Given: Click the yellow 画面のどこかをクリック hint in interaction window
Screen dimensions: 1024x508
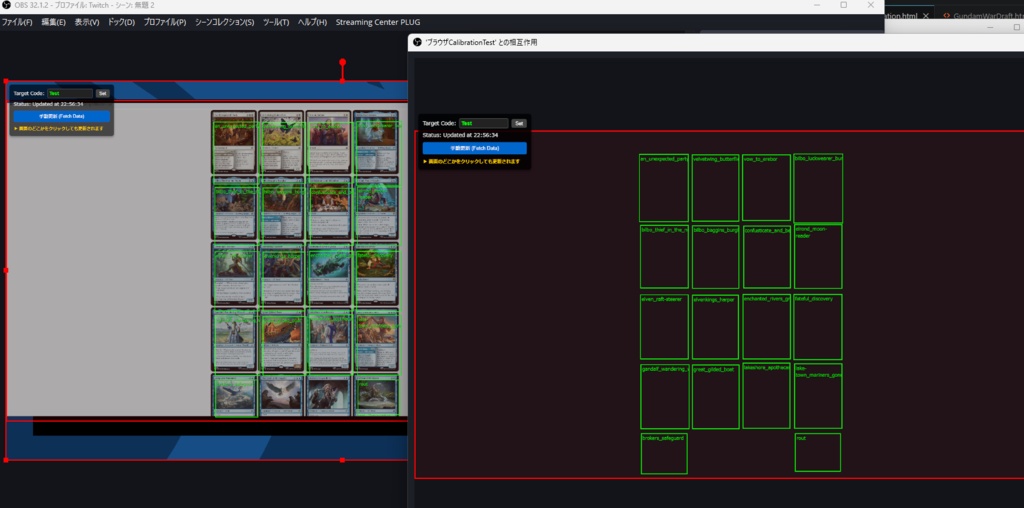Looking at the screenshot, I should (472, 161).
